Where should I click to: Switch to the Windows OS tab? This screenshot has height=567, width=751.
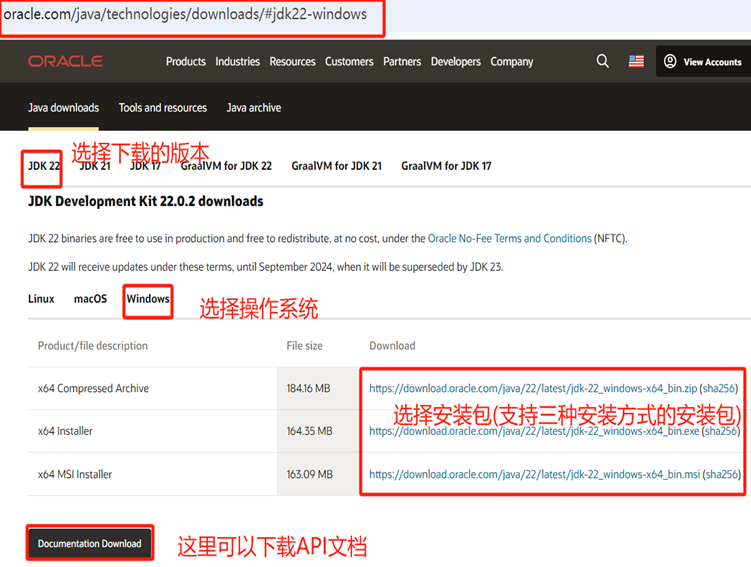pos(148,299)
